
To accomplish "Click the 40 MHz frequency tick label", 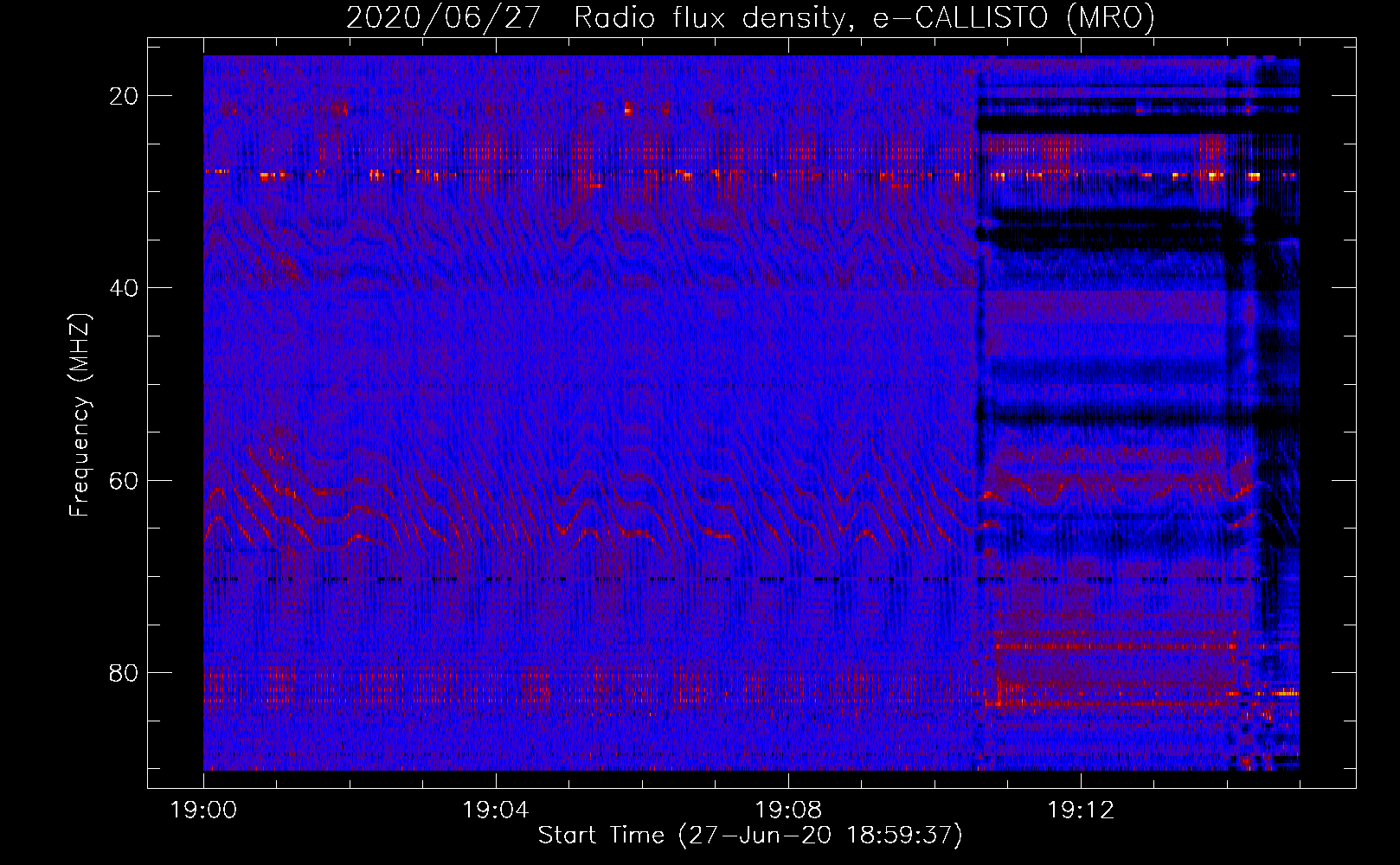I will pyautogui.click(x=124, y=288).
